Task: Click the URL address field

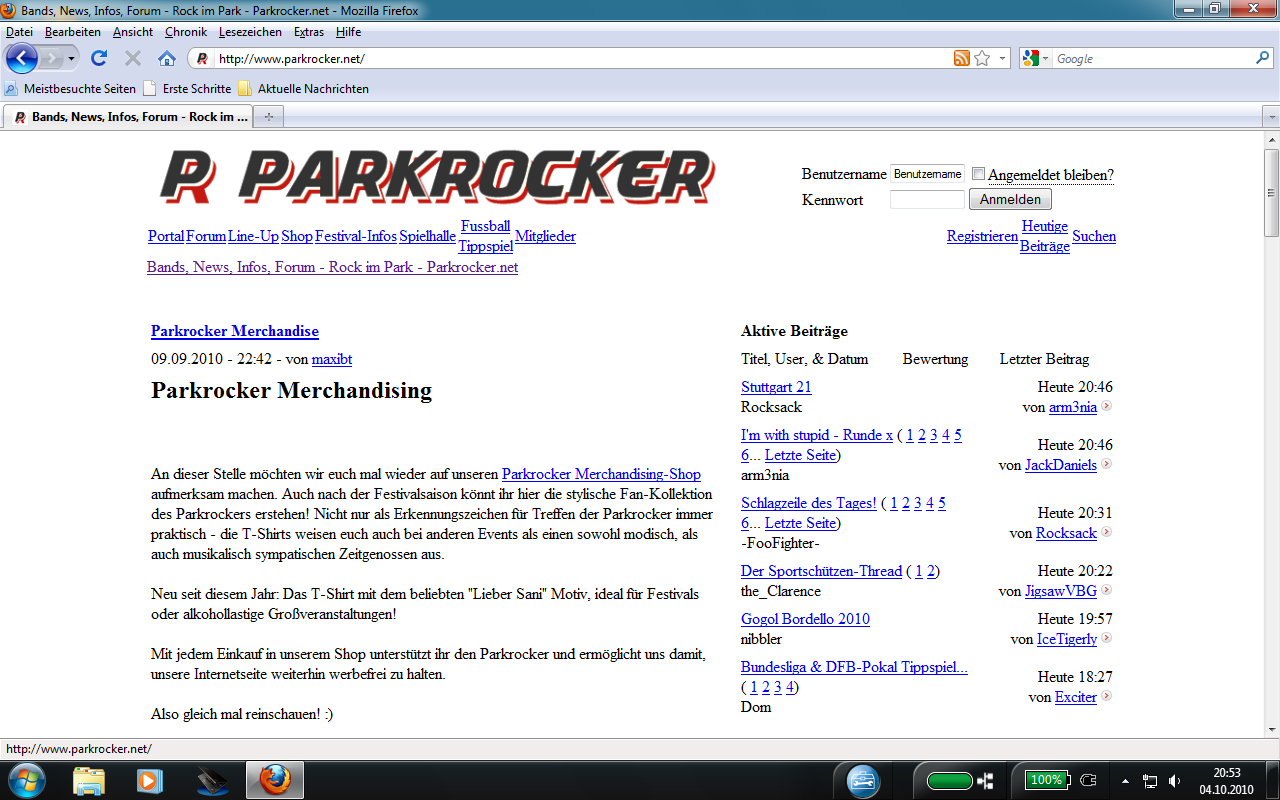Action: click(x=583, y=59)
